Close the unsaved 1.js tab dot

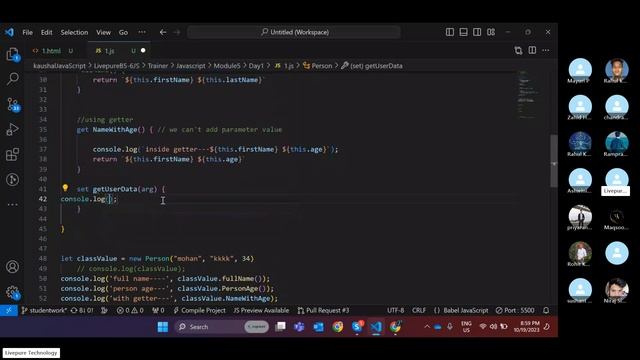[x=143, y=50]
